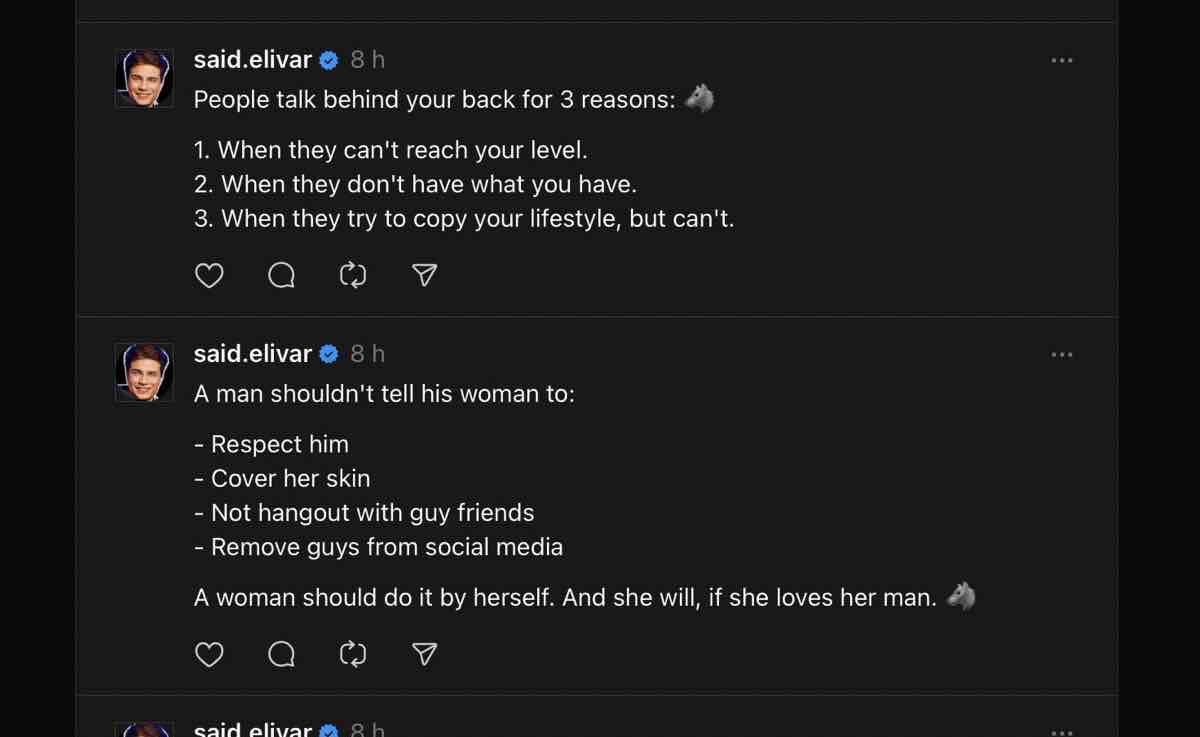Like the "People talk behind your back" post
Screen dimensions: 1200x737
[209, 275]
